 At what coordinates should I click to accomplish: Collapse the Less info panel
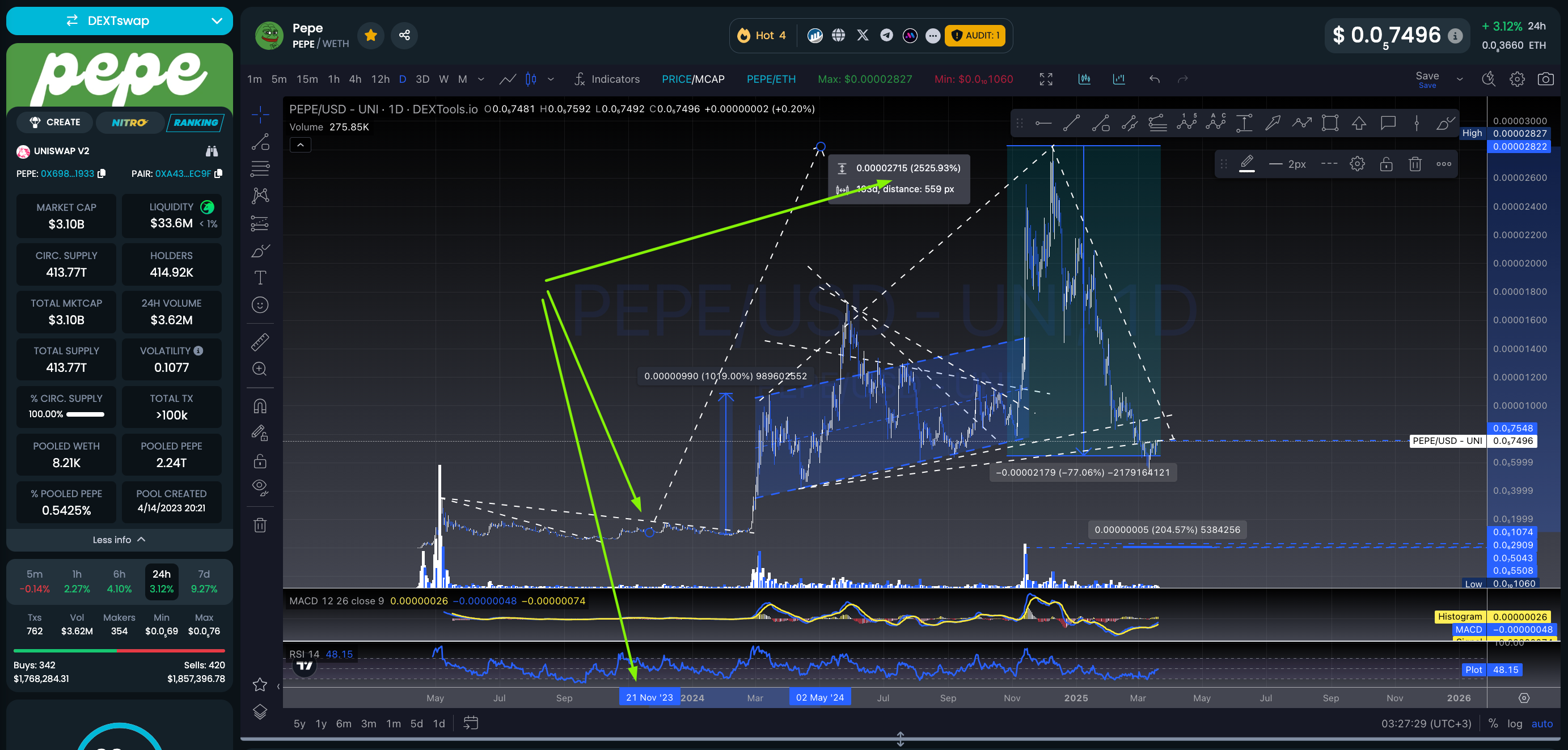pos(119,540)
